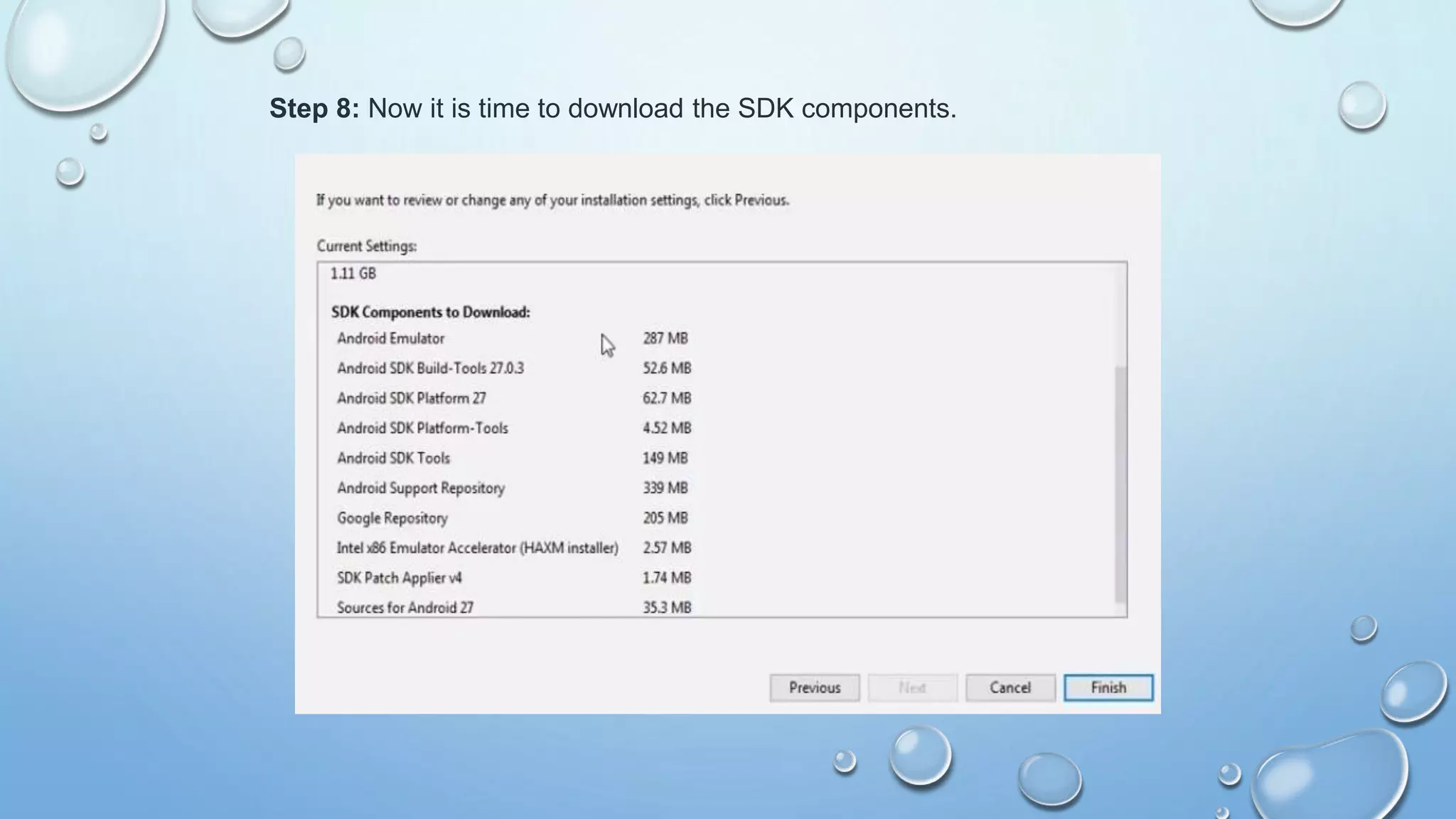Select the Android Support Repository row
Viewport: 1456px width, 819px height.
[x=512, y=488]
